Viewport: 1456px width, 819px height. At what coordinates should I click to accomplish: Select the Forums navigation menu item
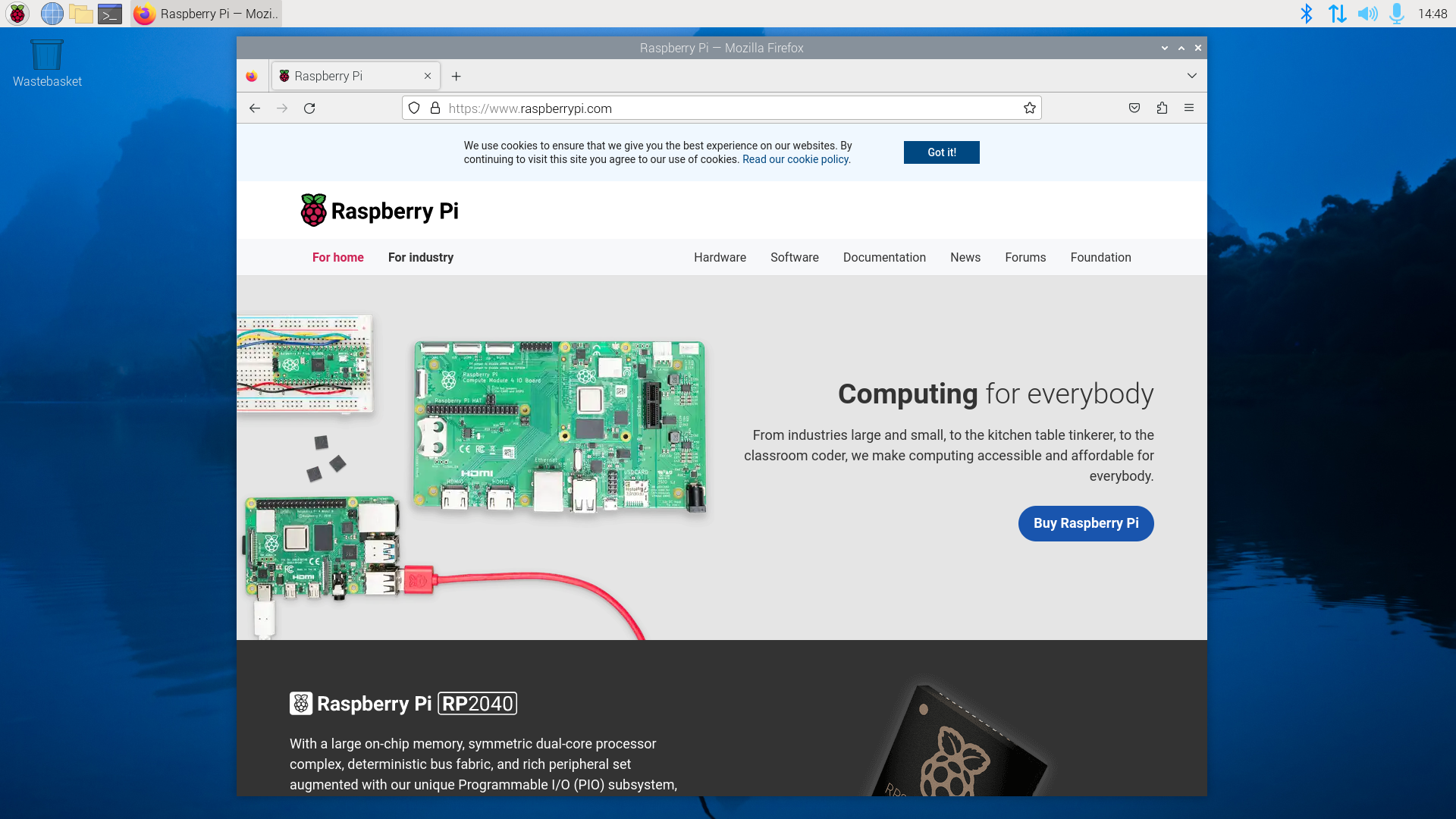[x=1025, y=257]
